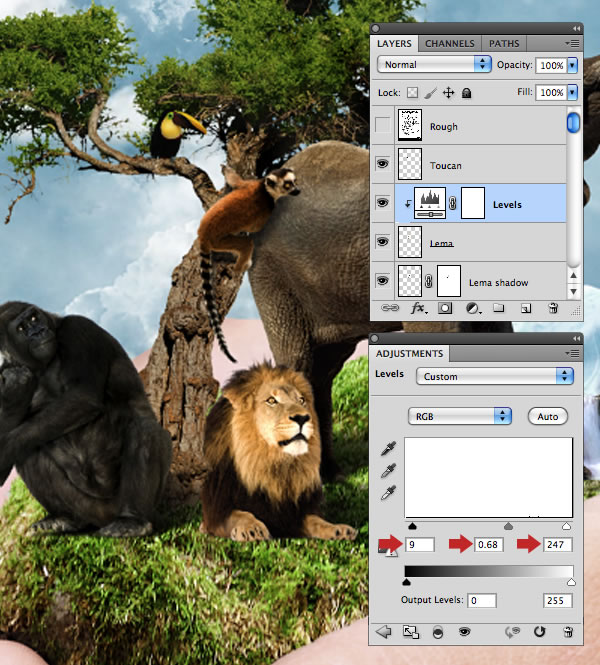Hide the Toucan layer
The image size is (600, 665).
(382, 164)
